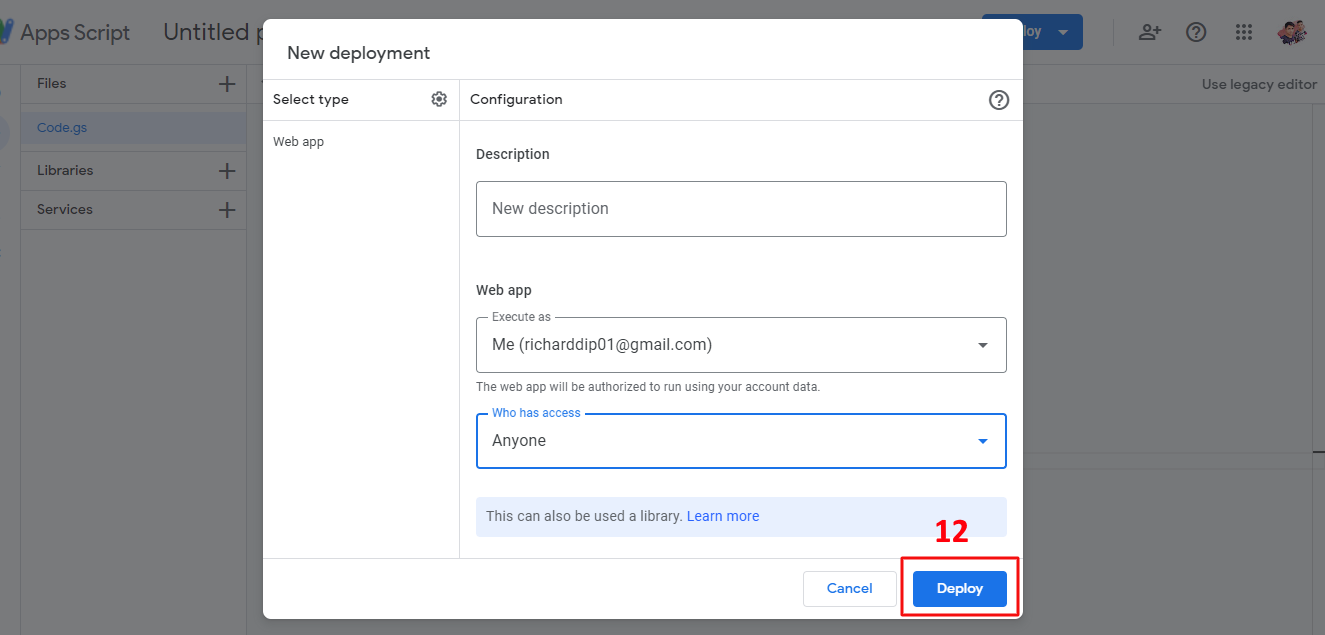Select Web app deployment type

click(299, 142)
